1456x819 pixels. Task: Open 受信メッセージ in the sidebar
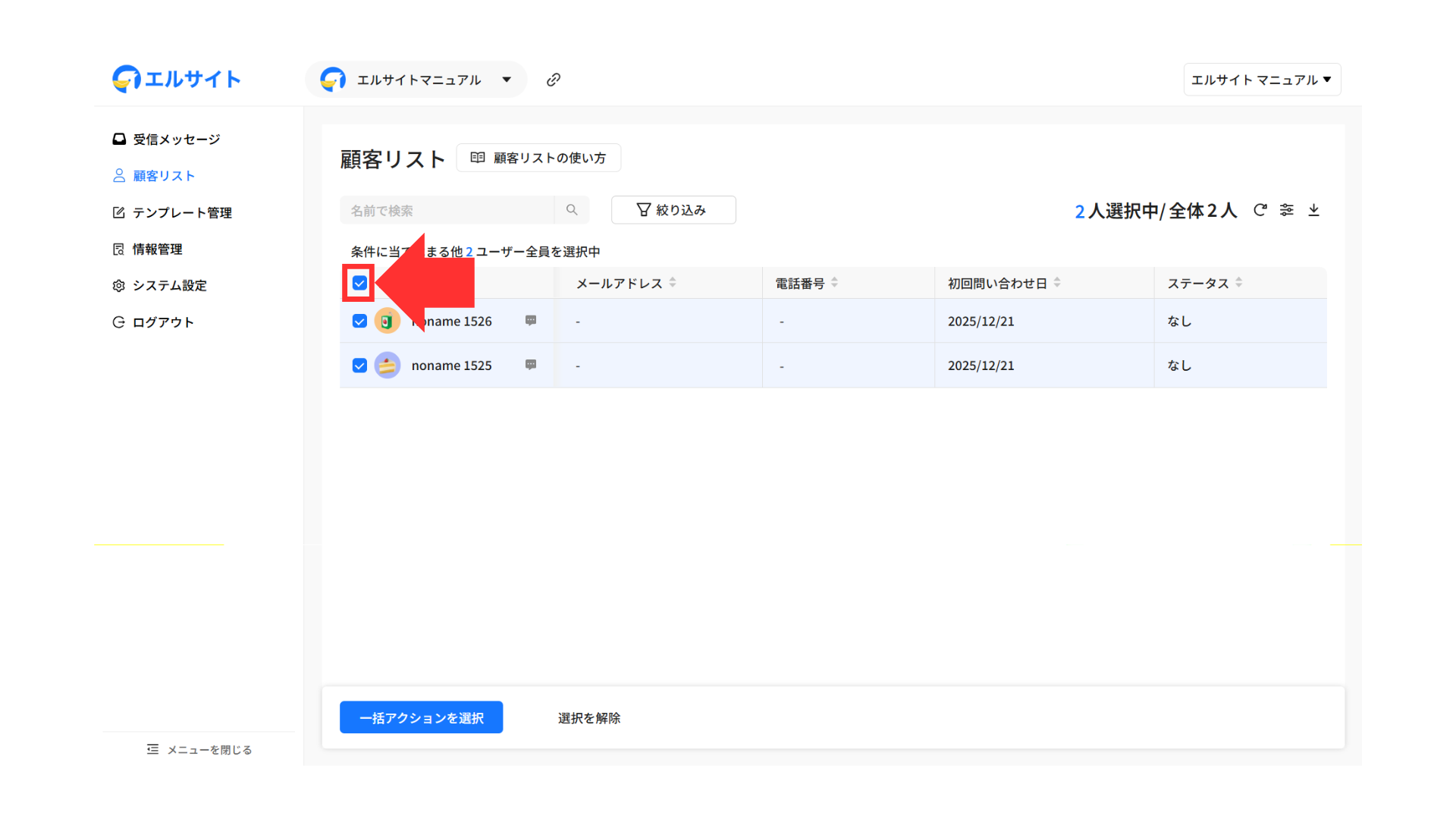coord(176,140)
